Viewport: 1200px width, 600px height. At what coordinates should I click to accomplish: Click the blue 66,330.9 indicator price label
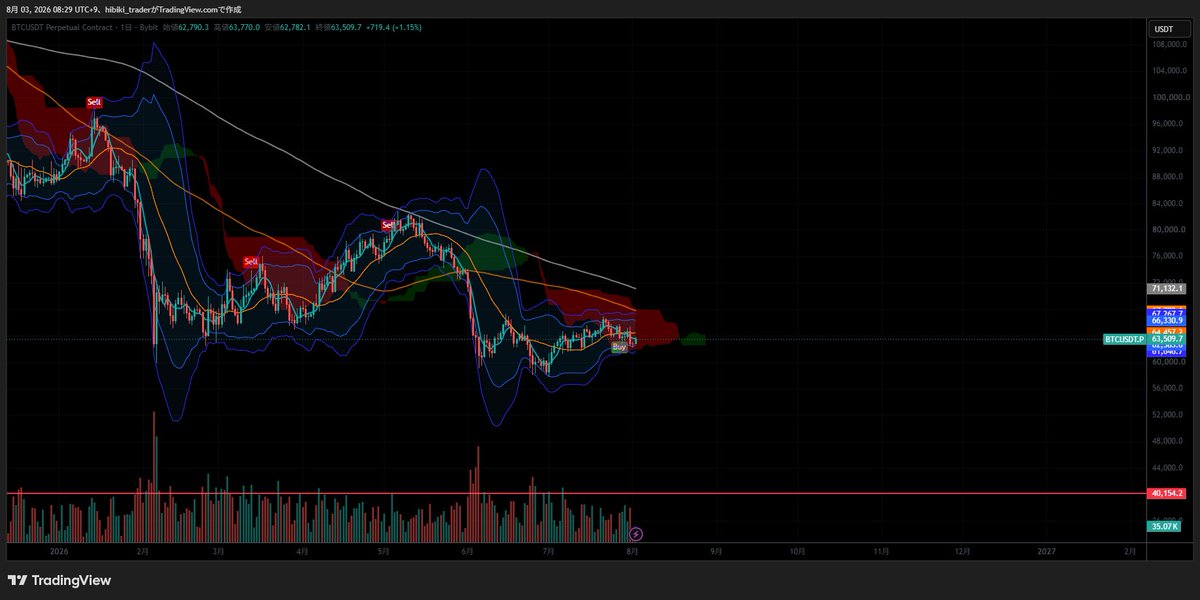click(x=1167, y=320)
